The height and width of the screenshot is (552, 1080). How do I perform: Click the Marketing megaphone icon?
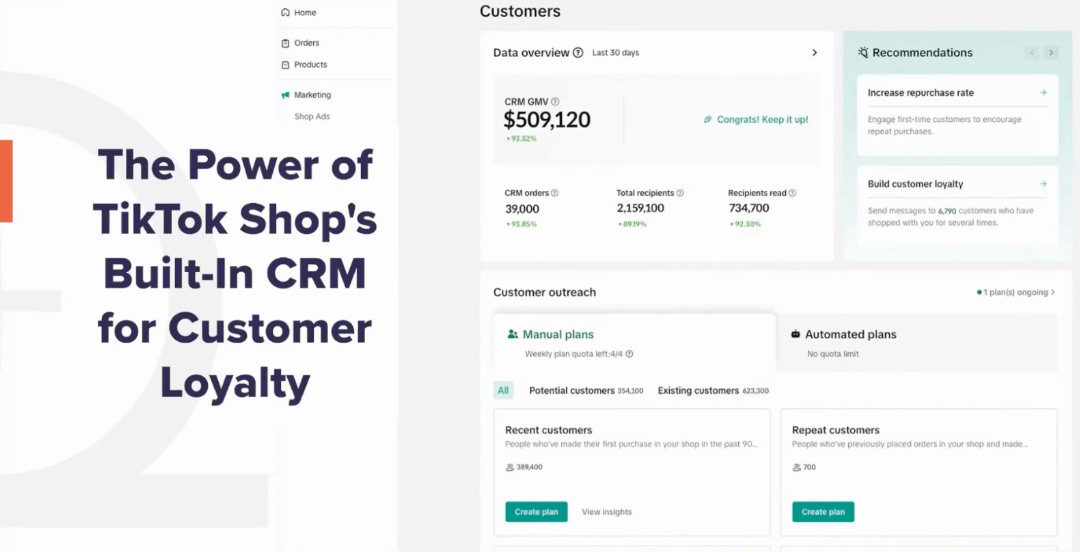click(285, 95)
